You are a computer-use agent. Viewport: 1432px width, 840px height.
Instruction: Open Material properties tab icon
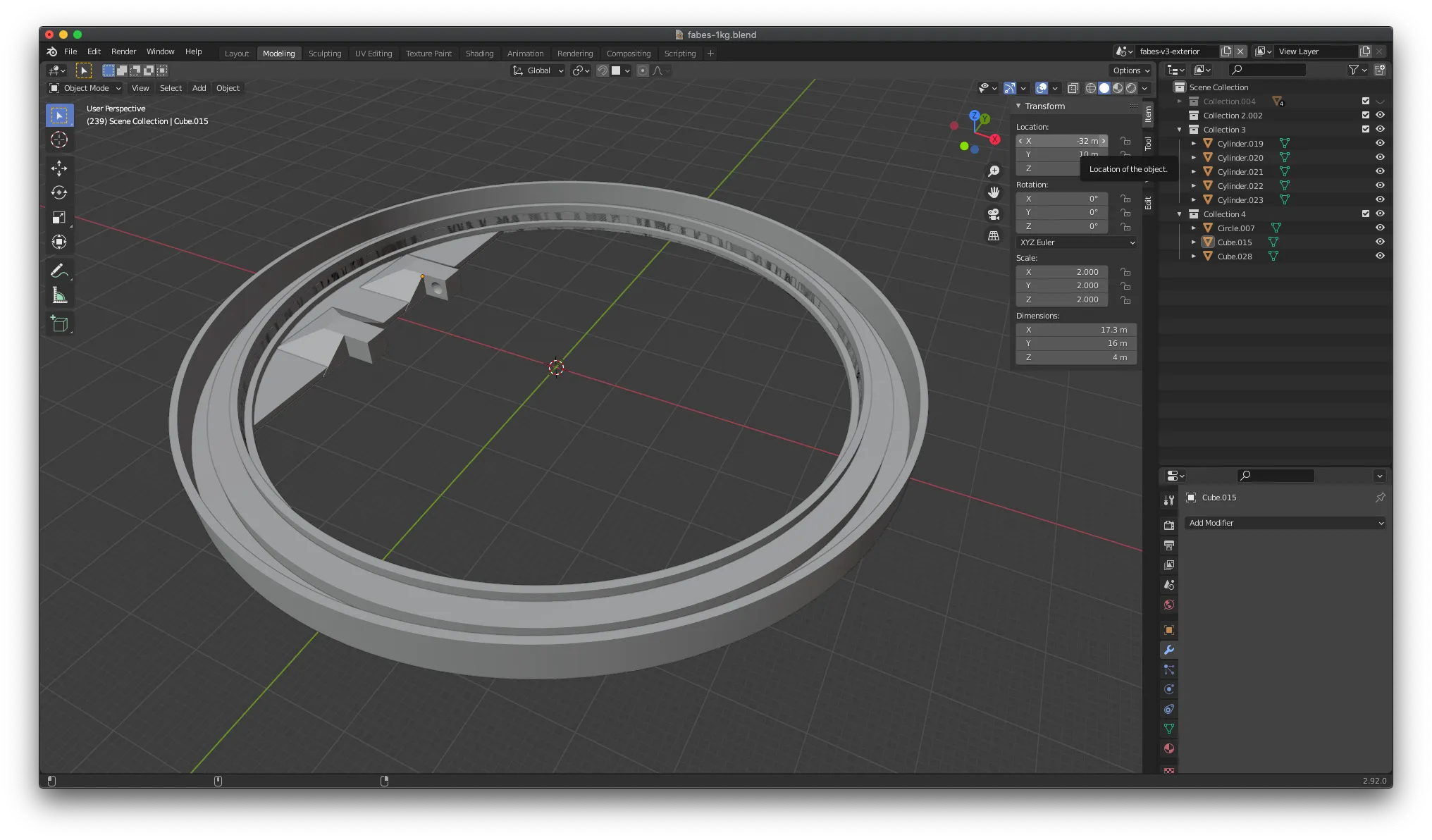click(x=1169, y=748)
